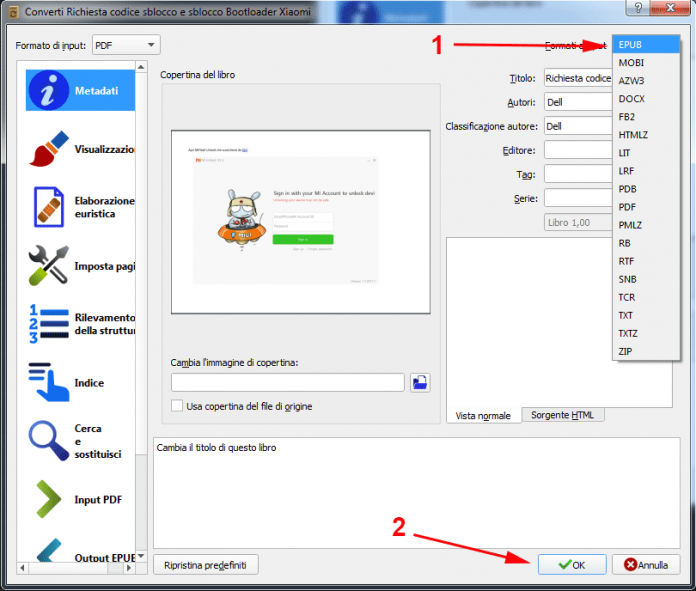Select TXTZ output format

pos(646,333)
